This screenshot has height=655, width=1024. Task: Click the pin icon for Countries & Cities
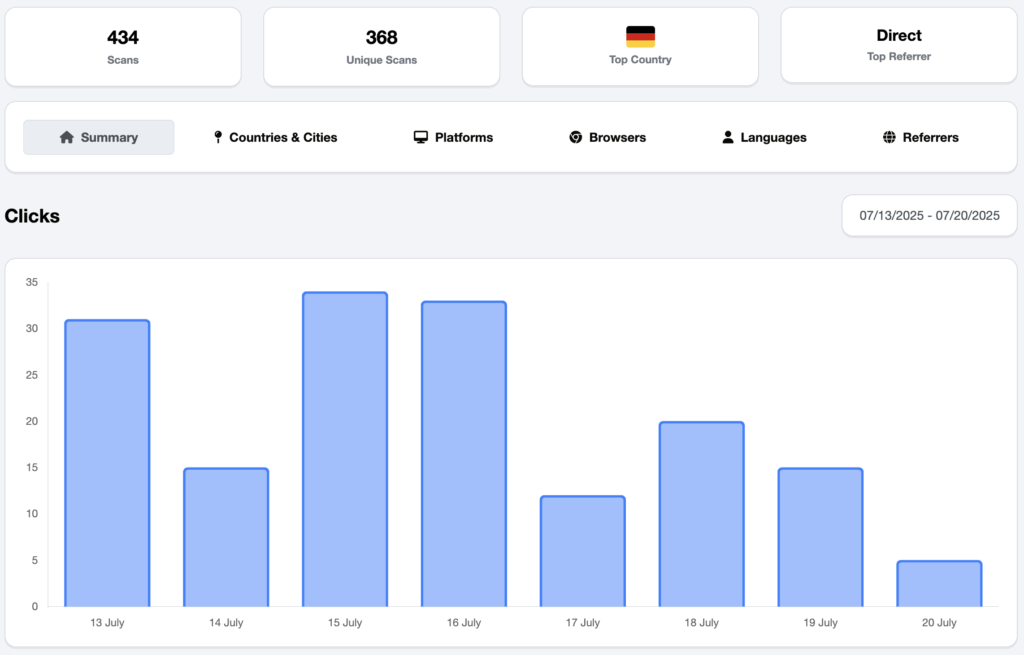click(x=218, y=137)
